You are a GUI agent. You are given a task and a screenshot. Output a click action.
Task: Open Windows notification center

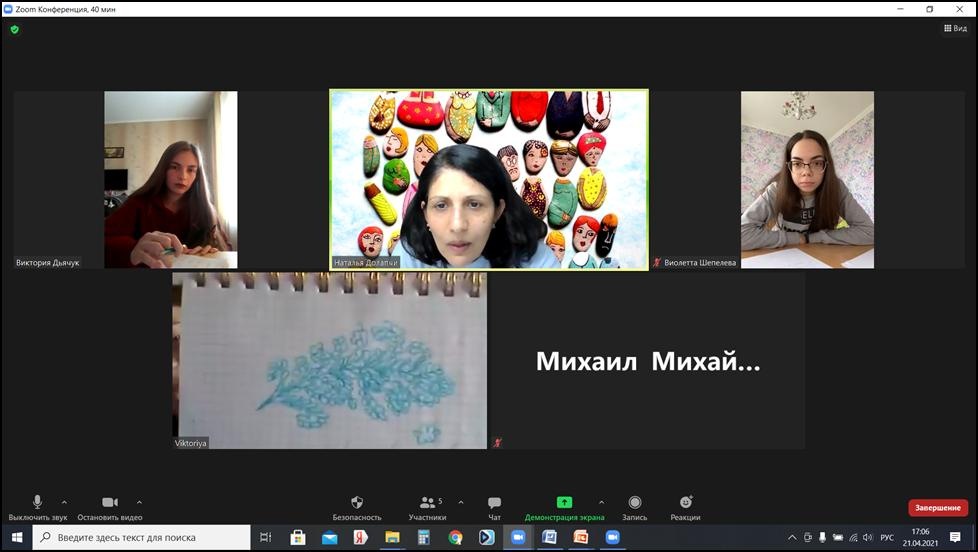pos(955,537)
